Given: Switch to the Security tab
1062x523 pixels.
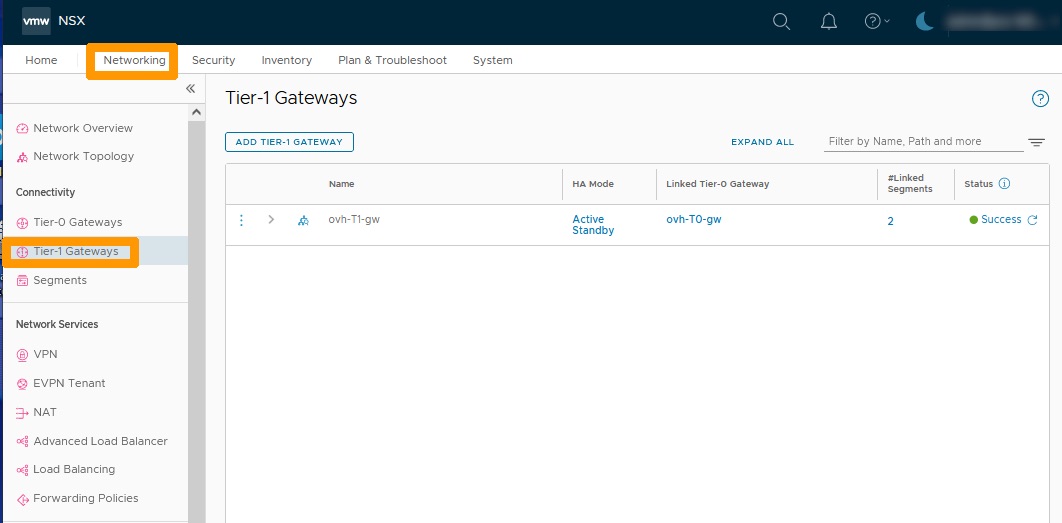Looking at the screenshot, I should pos(213,60).
